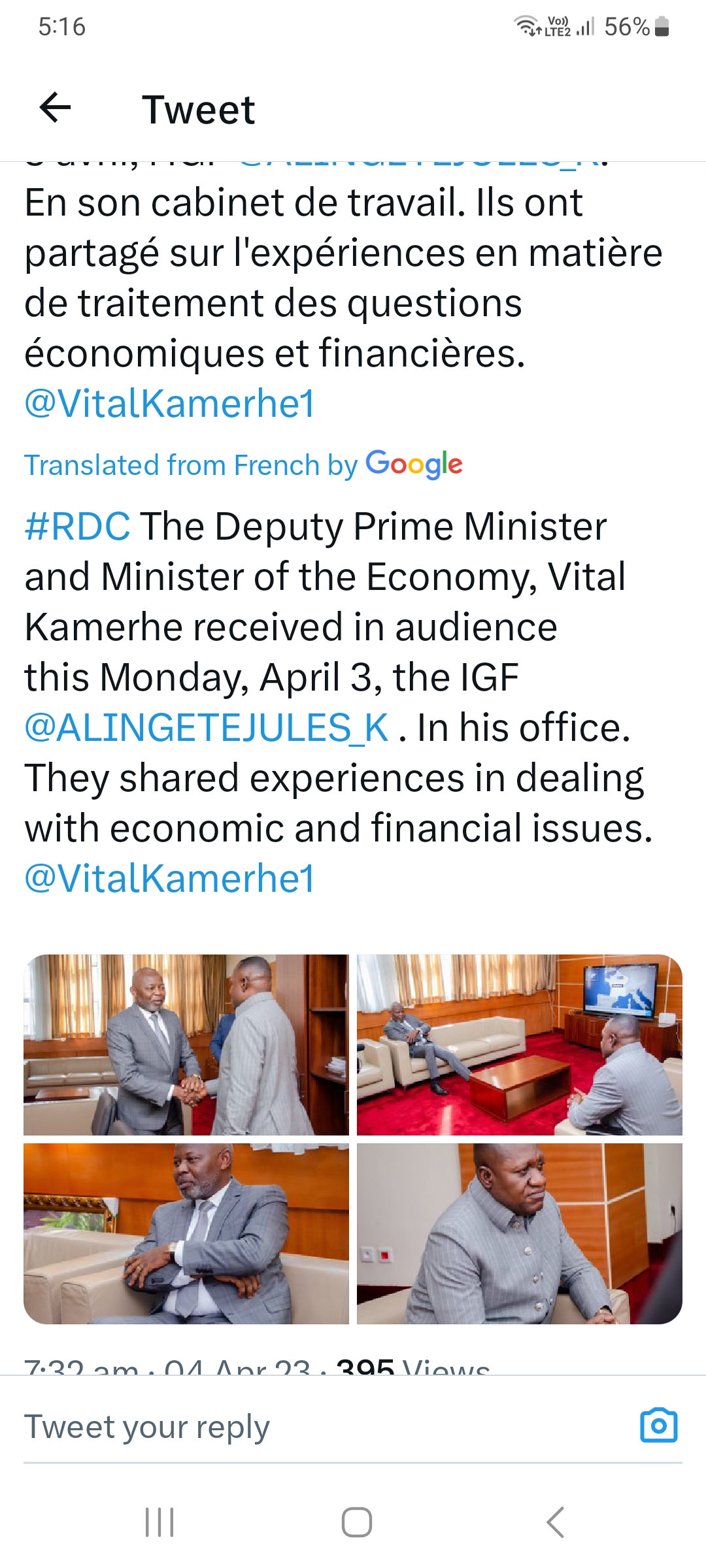Tap "Translated from French by" link
This screenshot has width=706, height=1568.
[x=191, y=466]
